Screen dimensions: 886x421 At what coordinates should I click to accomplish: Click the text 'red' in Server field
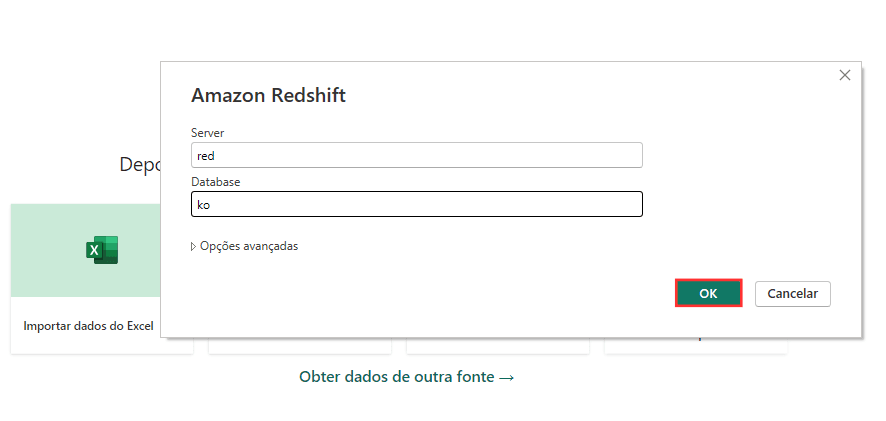tap(206, 155)
